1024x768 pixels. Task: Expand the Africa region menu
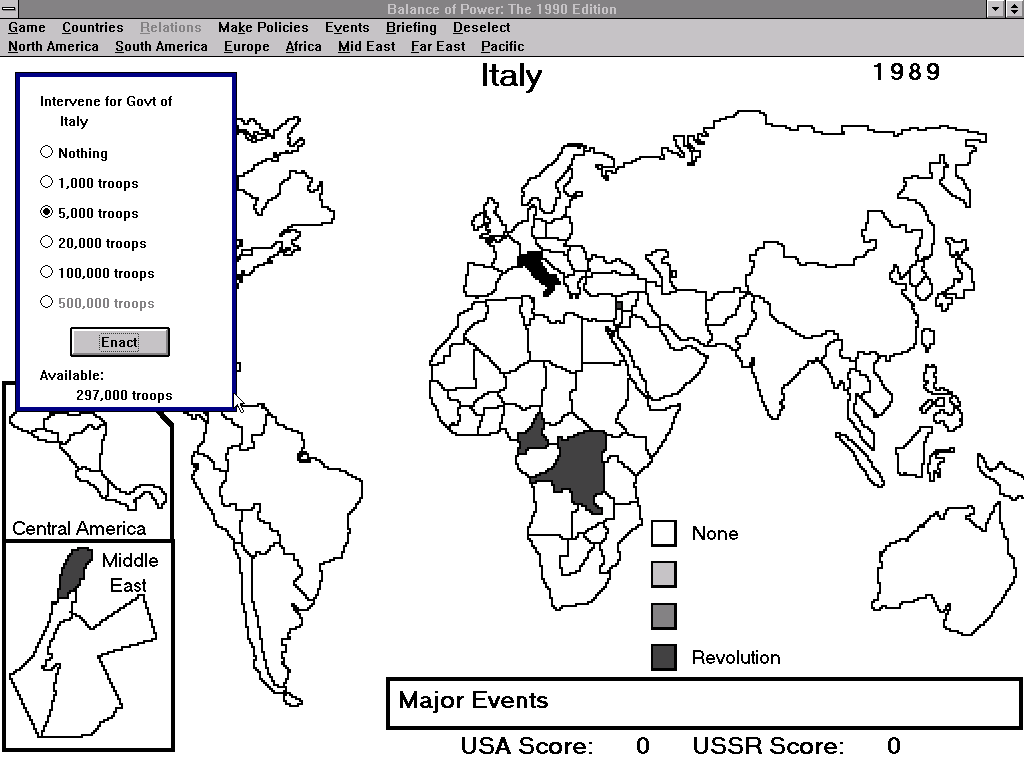click(x=304, y=46)
